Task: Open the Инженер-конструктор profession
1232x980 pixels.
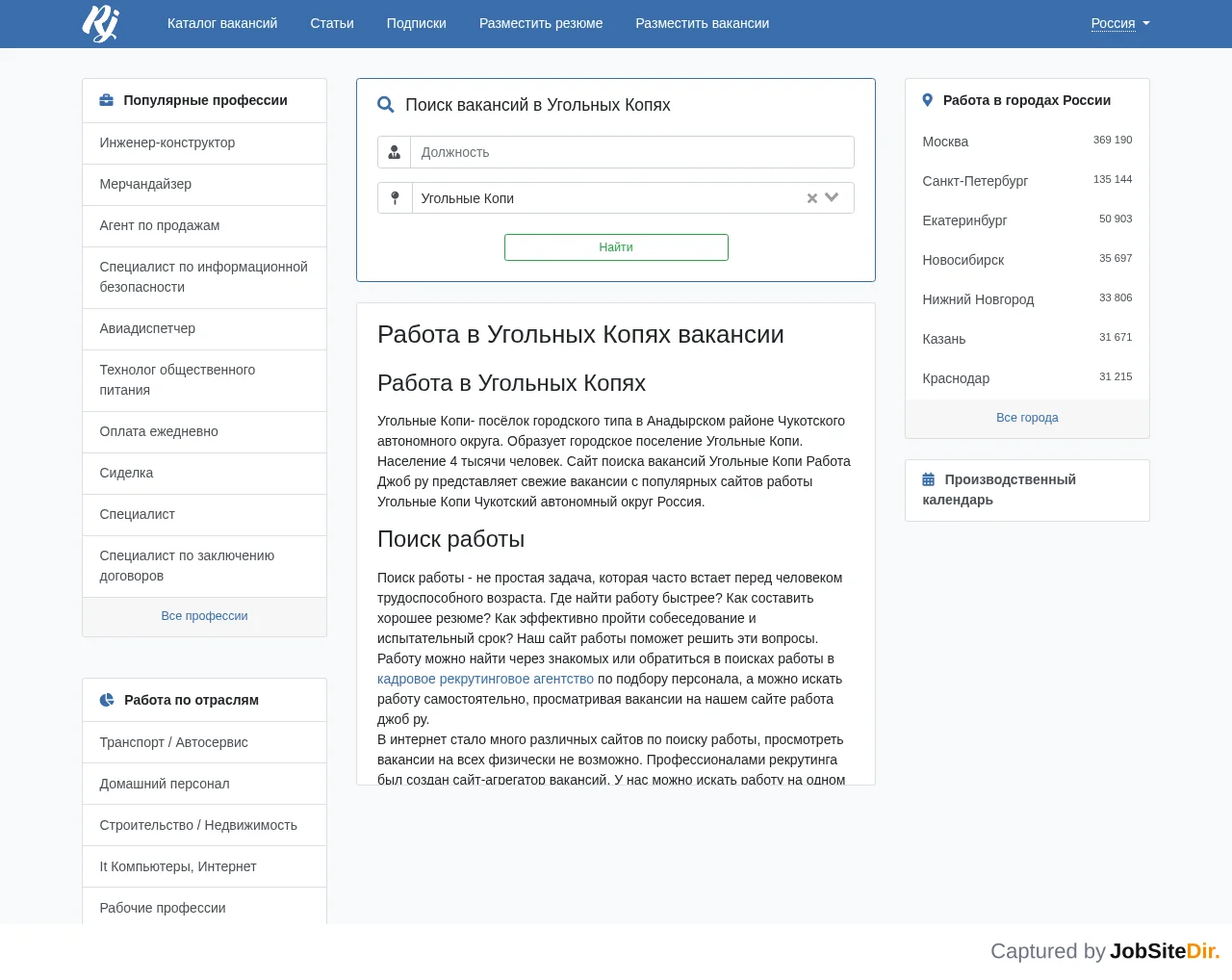Action: pos(204,142)
